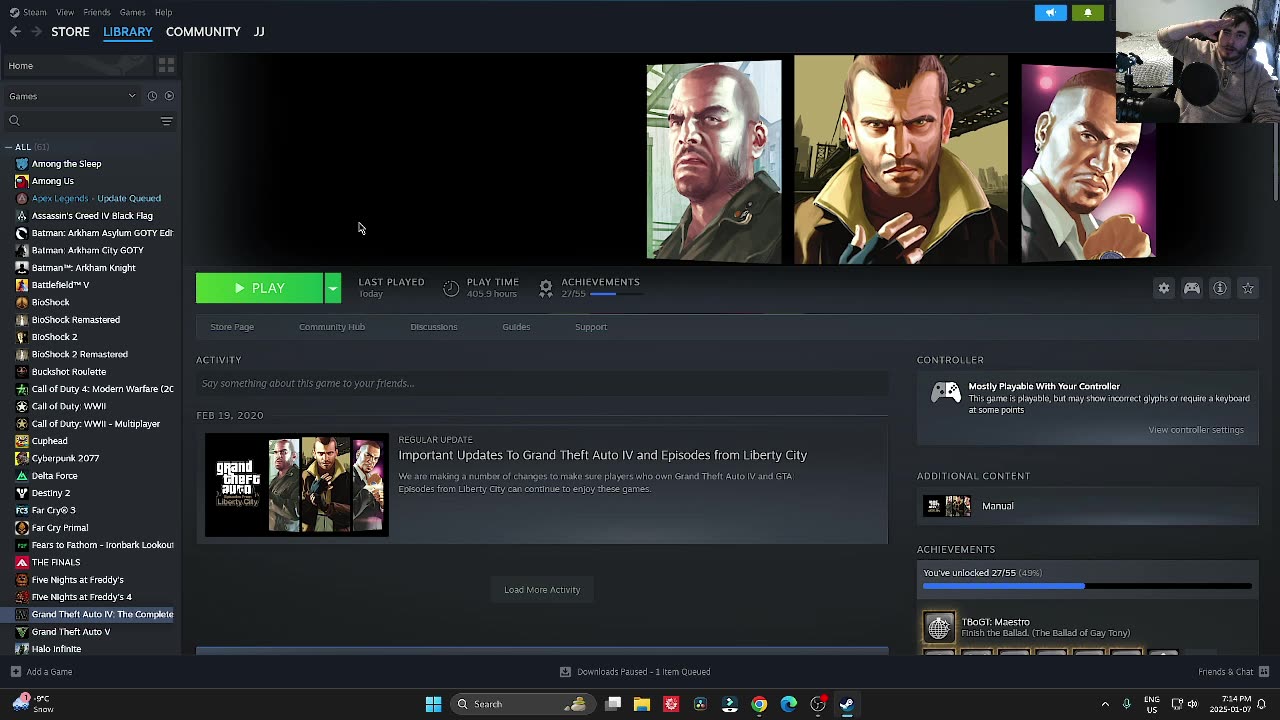This screenshot has height=720, width=1280.
Task: Open the Friends menu
Action: coord(97,12)
